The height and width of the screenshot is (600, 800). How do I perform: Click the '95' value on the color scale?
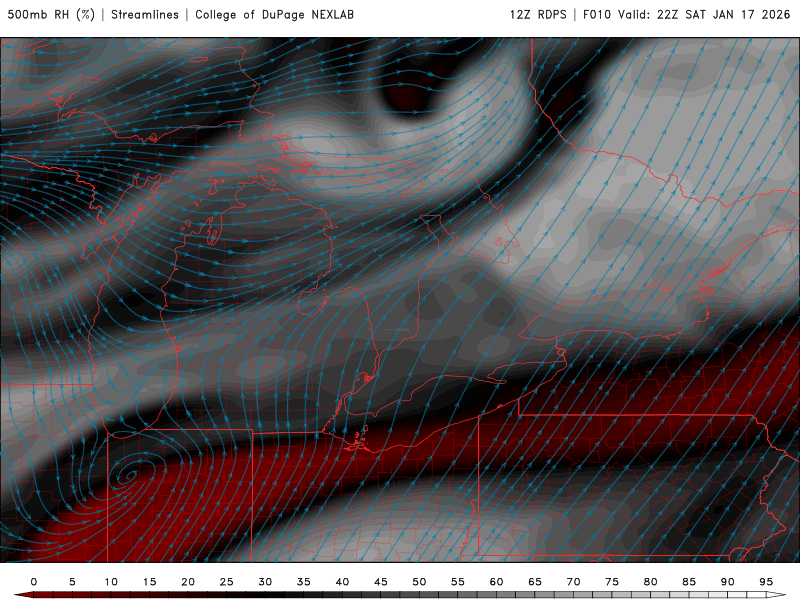click(766, 582)
